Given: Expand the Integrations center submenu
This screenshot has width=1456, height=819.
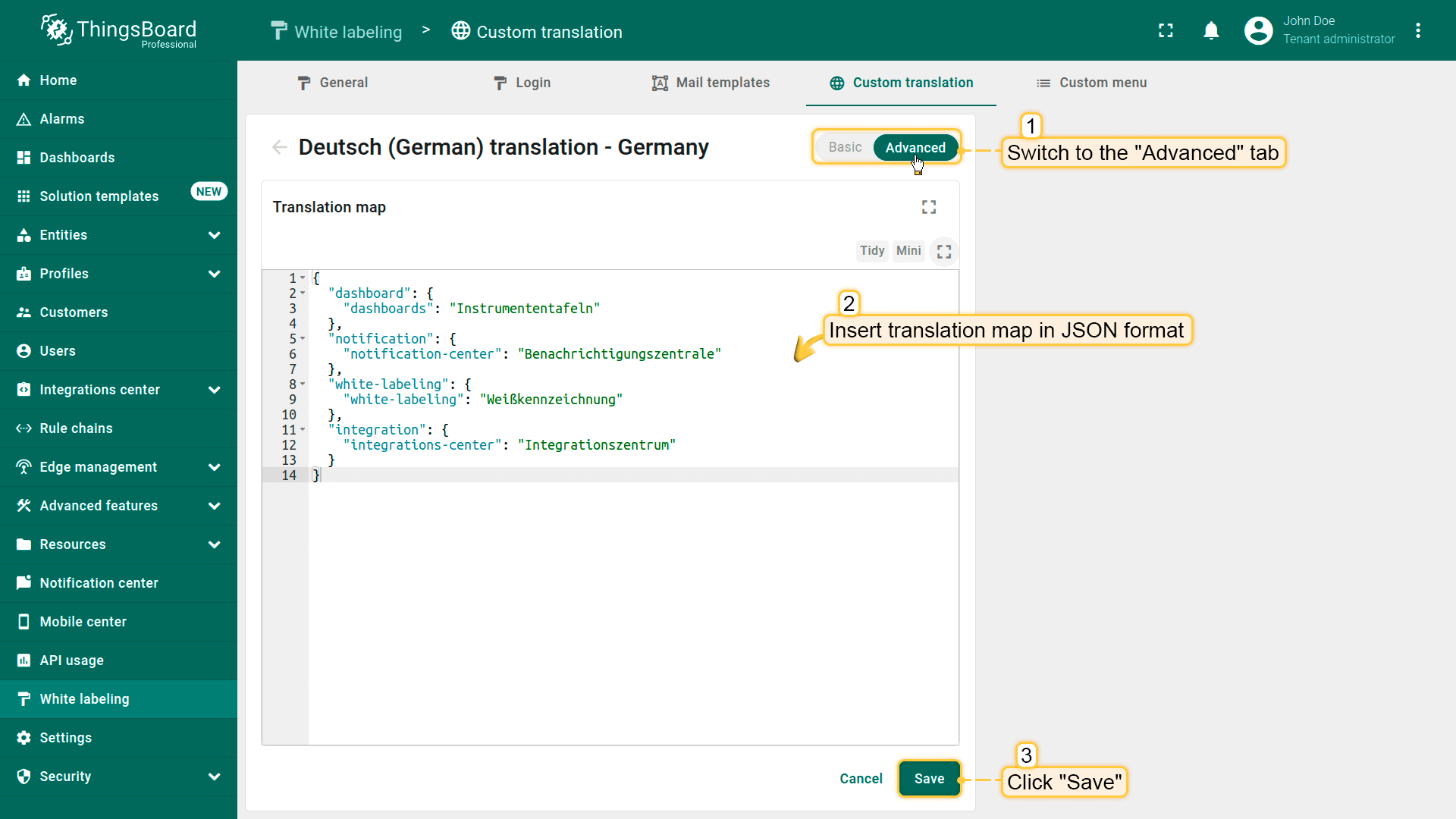Looking at the screenshot, I should [x=215, y=390].
